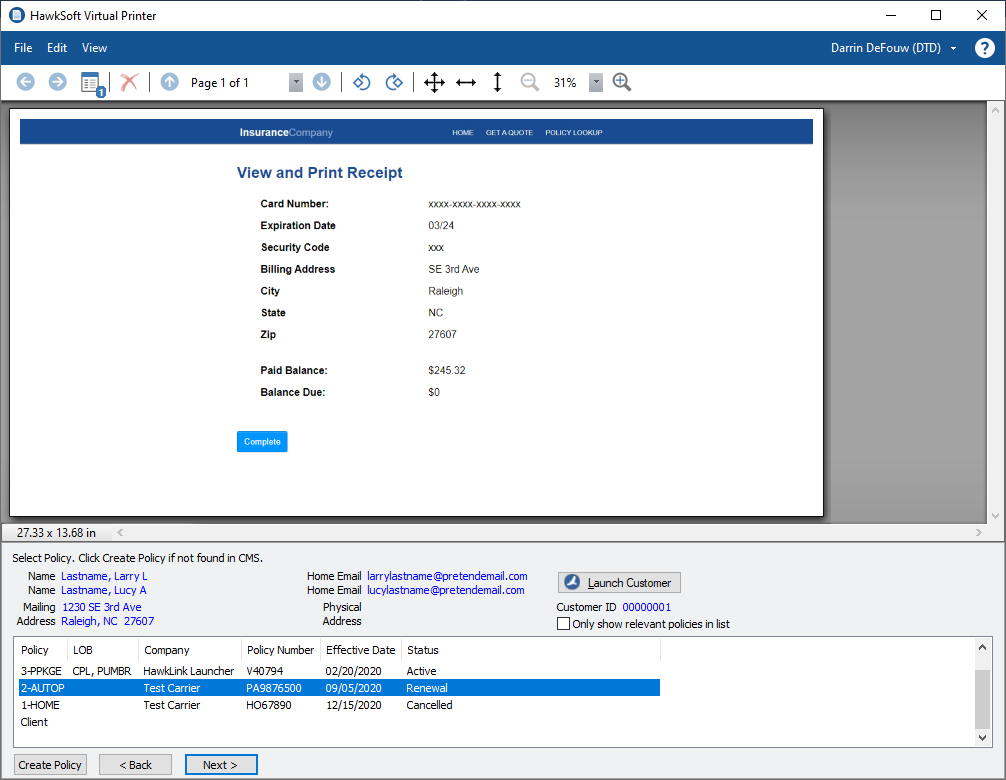This screenshot has height=780, width=1006.
Task: Open the Help menu via question mark icon
Action: point(985,47)
